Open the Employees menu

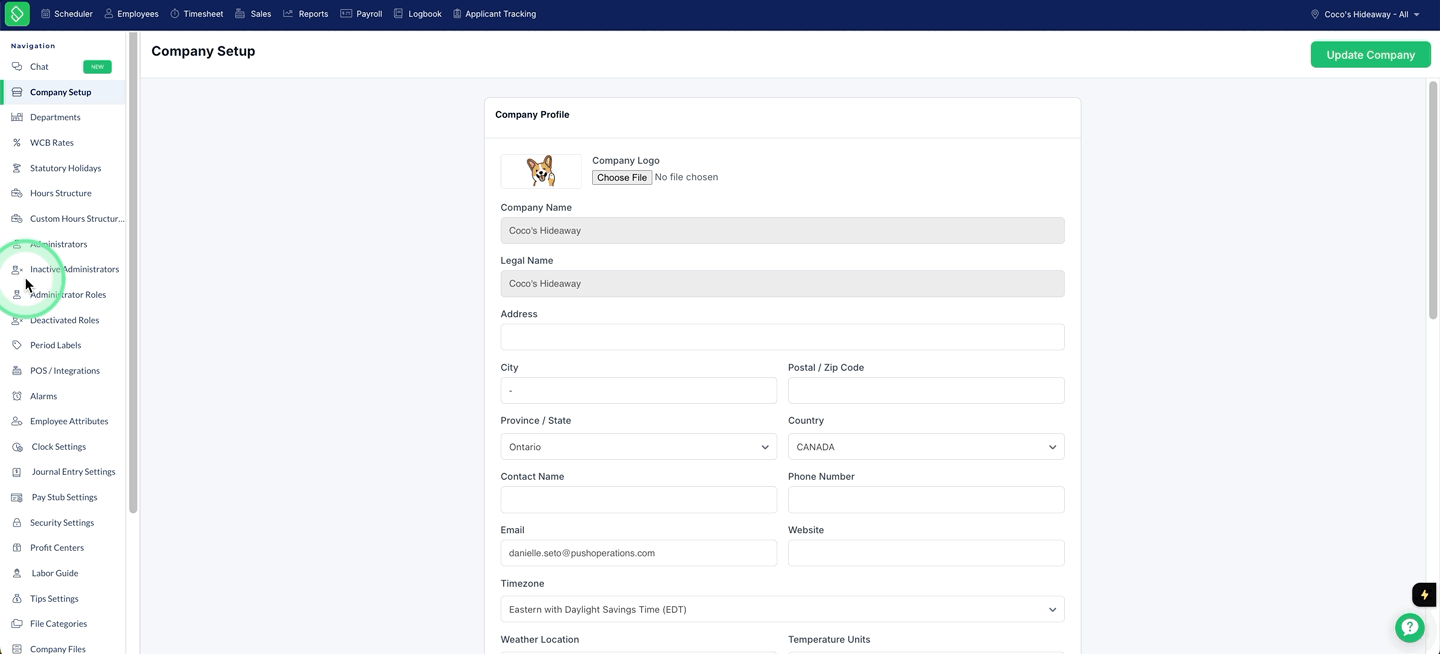pyautogui.click(x=131, y=14)
